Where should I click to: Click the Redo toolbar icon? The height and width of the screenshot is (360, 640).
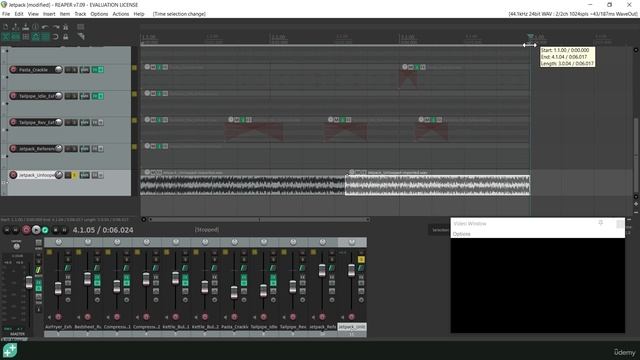coord(56,27)
